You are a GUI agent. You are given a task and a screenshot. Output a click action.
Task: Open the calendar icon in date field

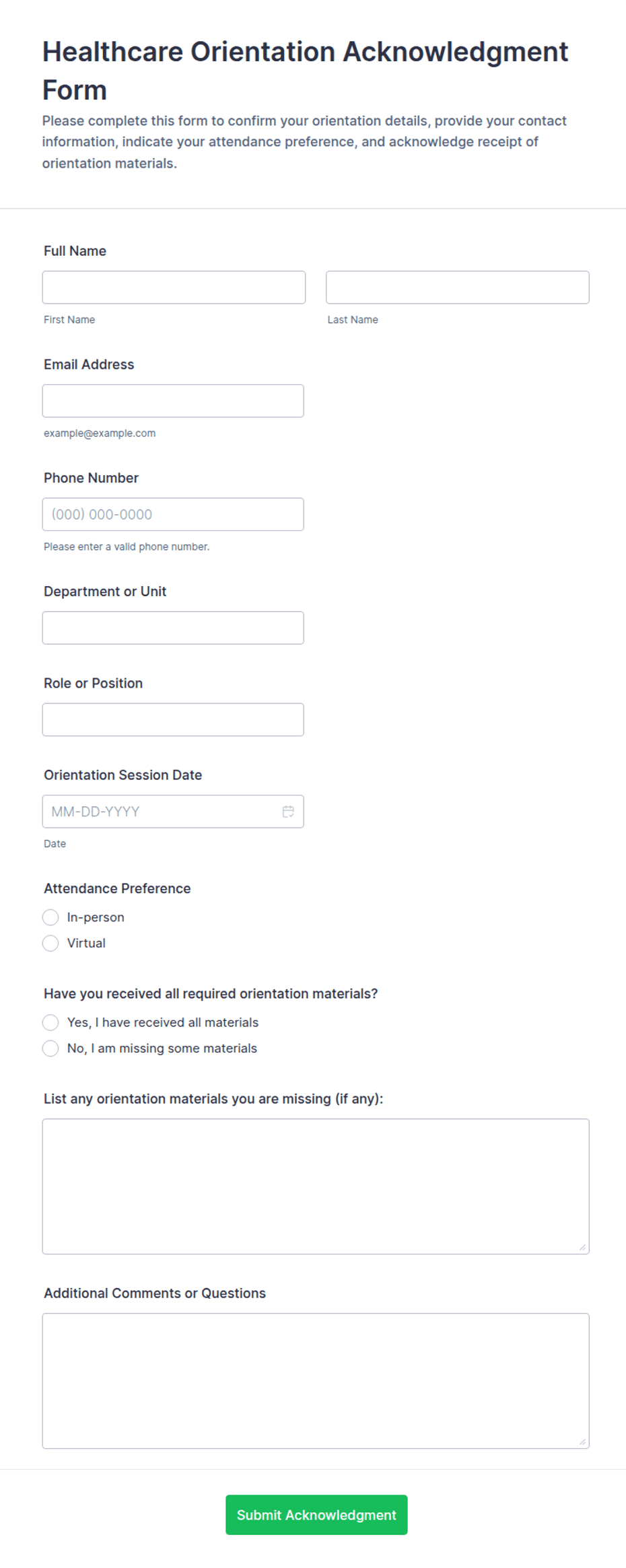(288, 812)
